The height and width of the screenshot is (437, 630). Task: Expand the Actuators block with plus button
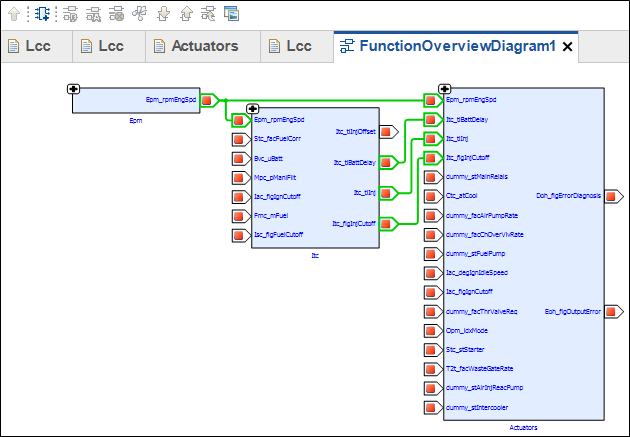pos(444,89)
